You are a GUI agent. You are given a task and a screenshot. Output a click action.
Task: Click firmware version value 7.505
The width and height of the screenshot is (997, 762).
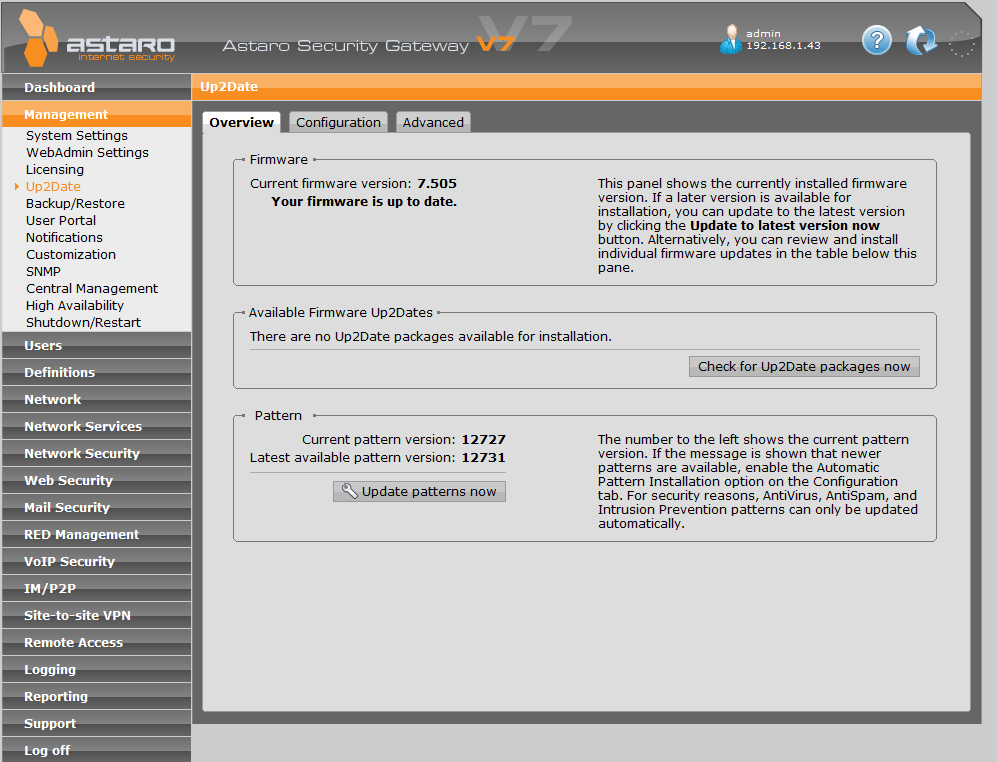click(x=437, y=183)
